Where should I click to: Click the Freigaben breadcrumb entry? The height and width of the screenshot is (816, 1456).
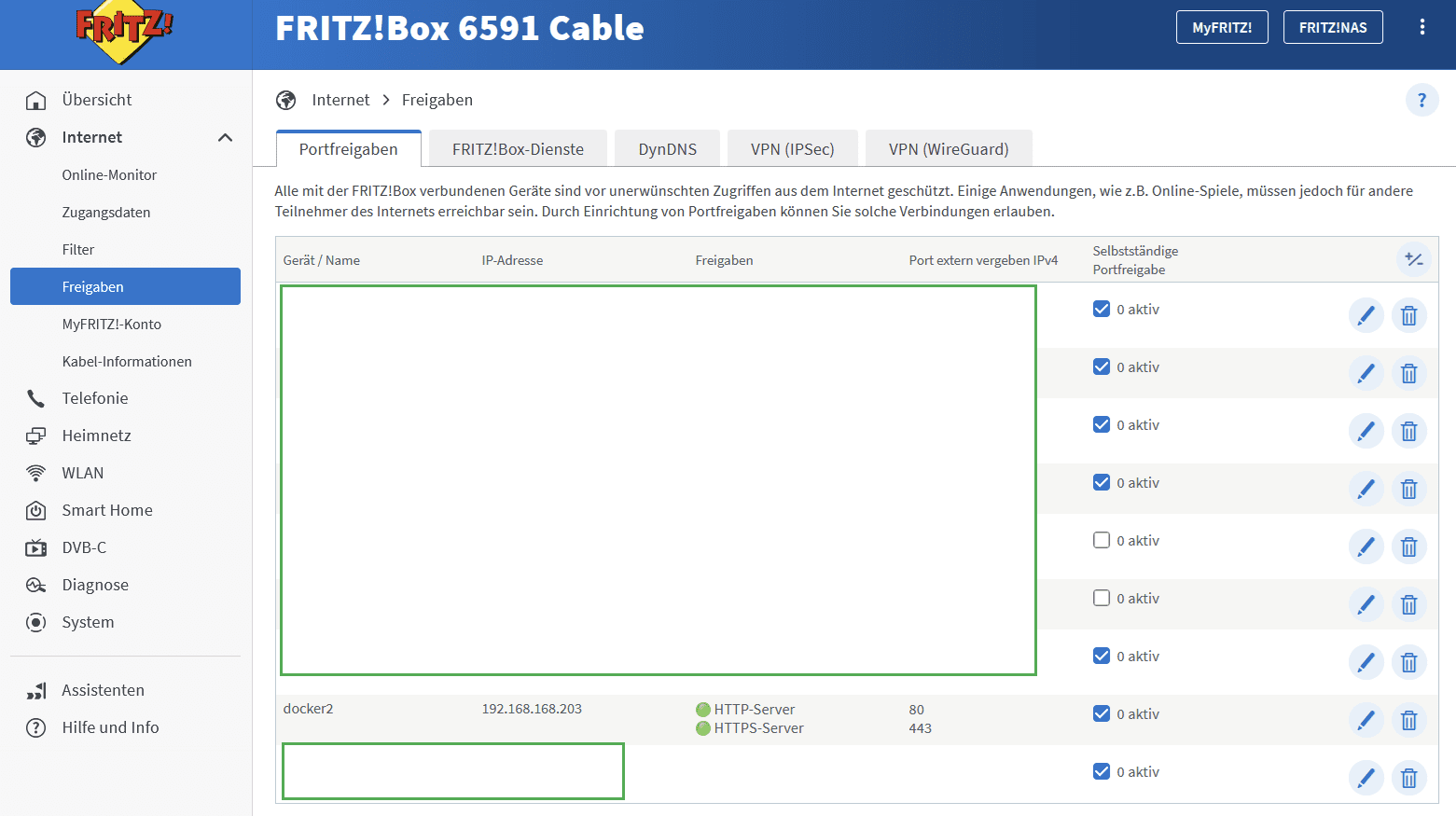tap(437, 100)
